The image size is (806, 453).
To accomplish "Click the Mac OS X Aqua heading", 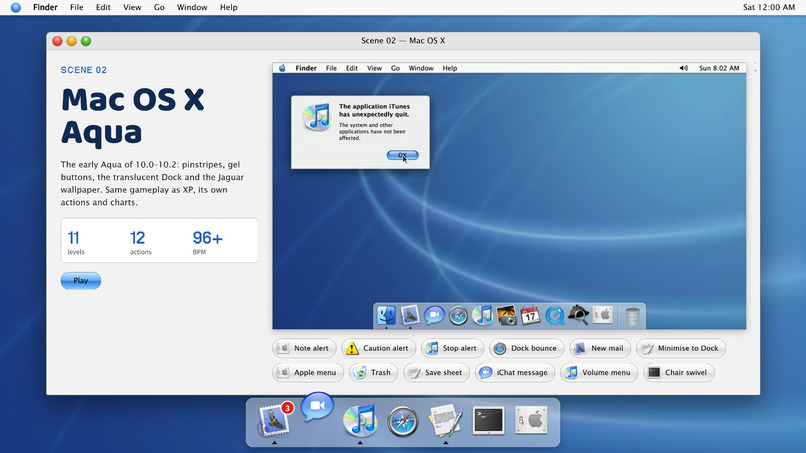I will point(133,116).
